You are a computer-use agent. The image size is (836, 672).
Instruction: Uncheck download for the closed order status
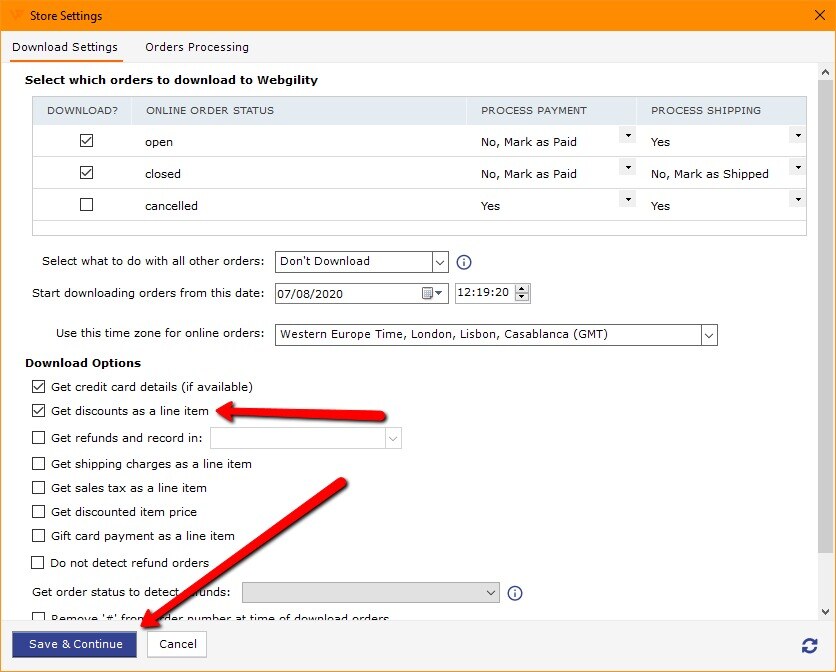point(86,172)
